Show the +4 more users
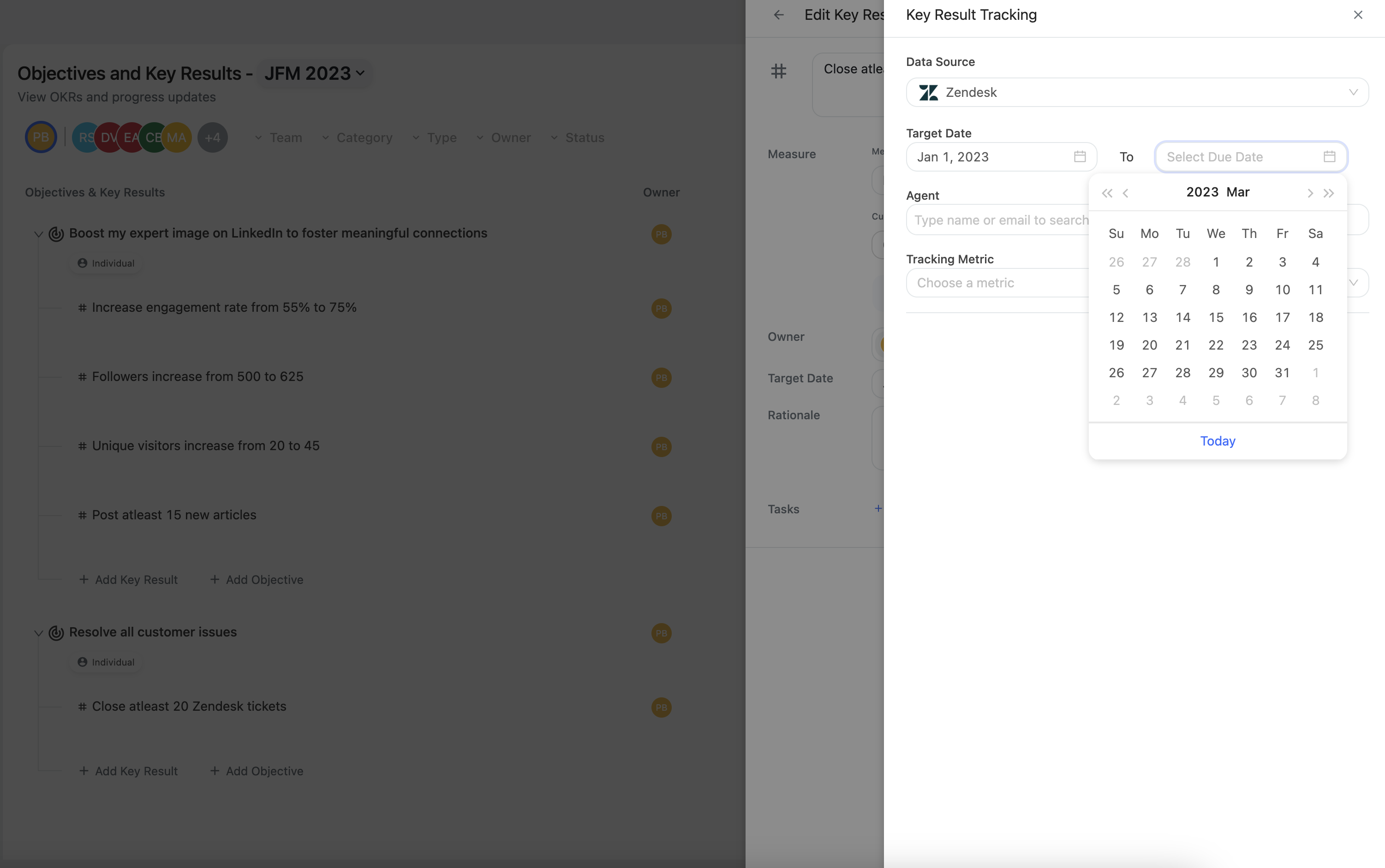The height and width of the screenshot is (868, 1385). pos(213,137)
